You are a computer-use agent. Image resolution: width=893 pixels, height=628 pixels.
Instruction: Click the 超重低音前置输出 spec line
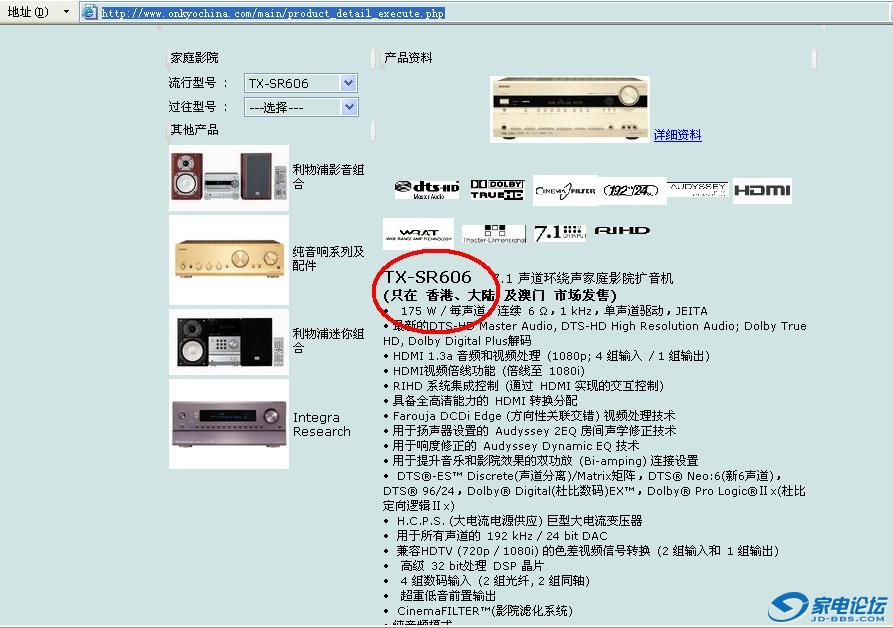[440, 596]
